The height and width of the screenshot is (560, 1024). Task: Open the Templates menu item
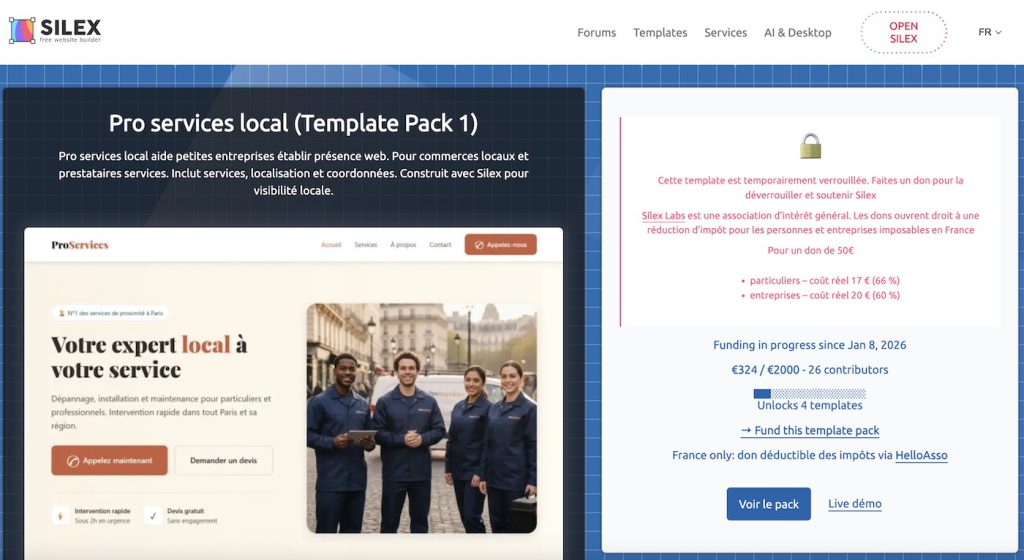coord(660,33)
